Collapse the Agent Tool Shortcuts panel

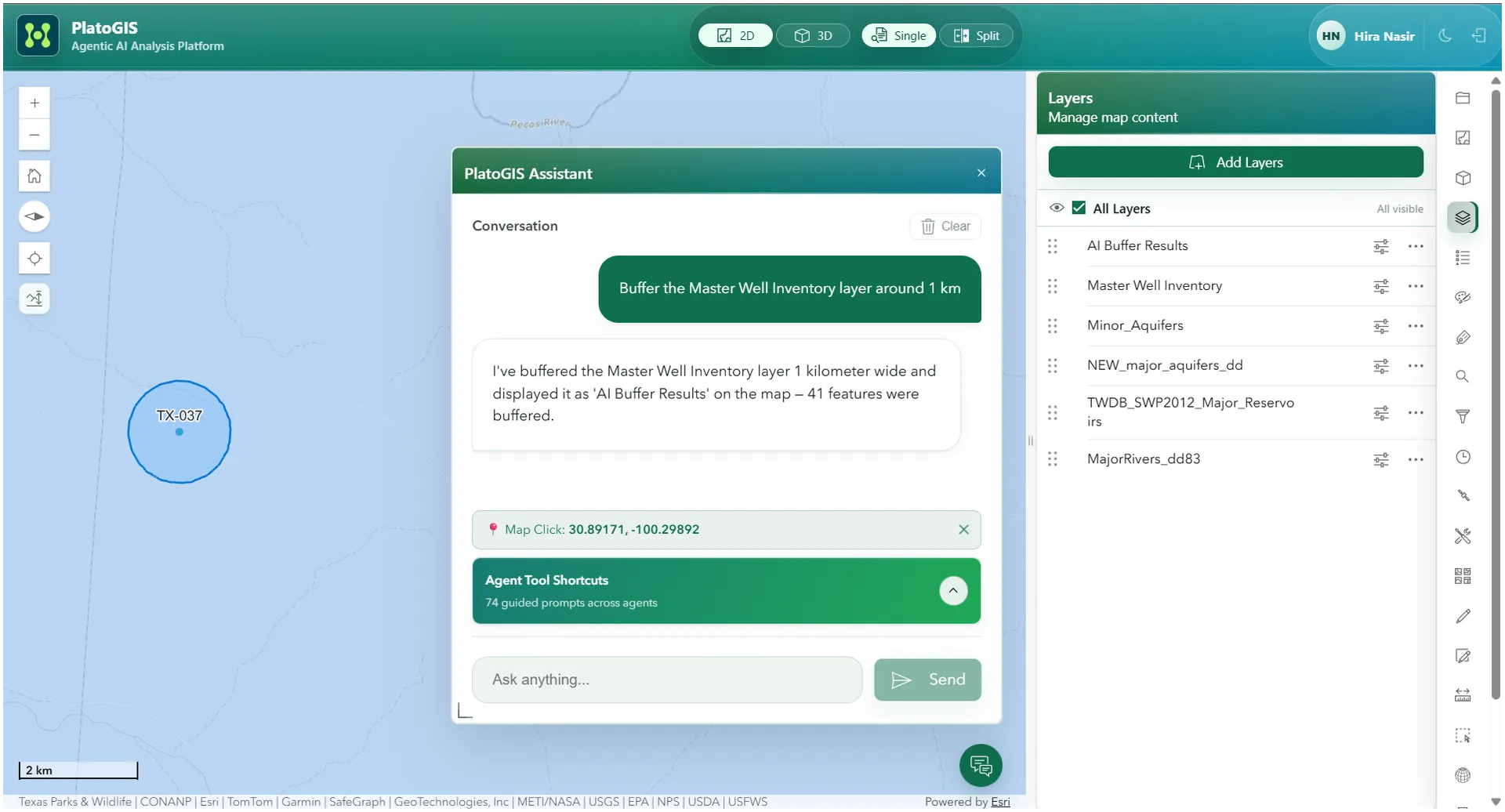[x=953, y=590]
